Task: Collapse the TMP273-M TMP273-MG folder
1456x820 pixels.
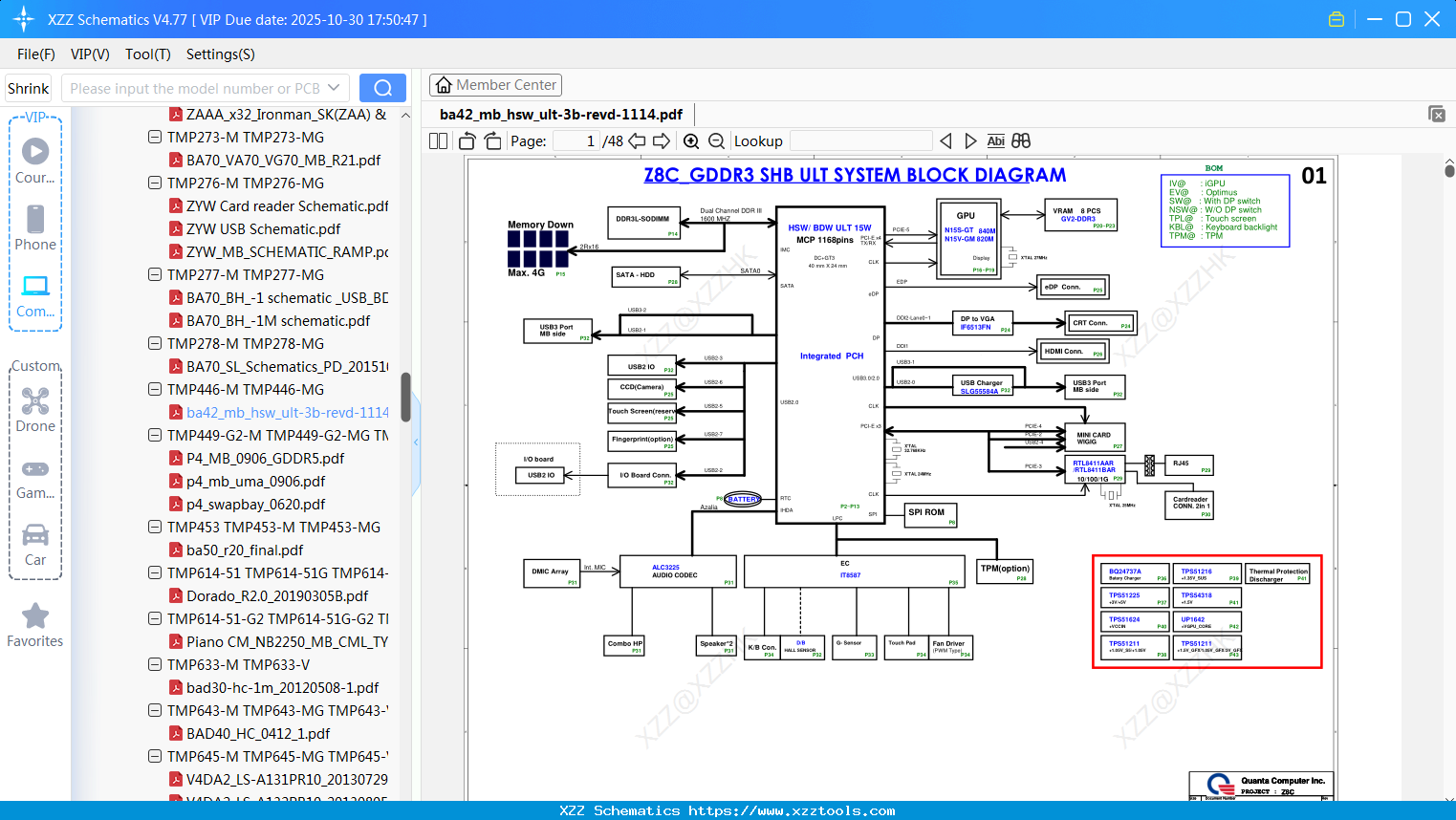Action: point(155,137)
